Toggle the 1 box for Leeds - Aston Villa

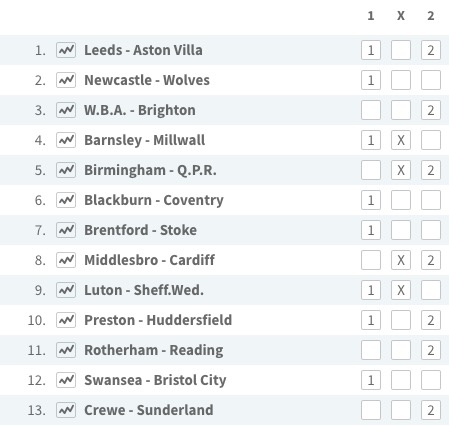pos(371,50)
